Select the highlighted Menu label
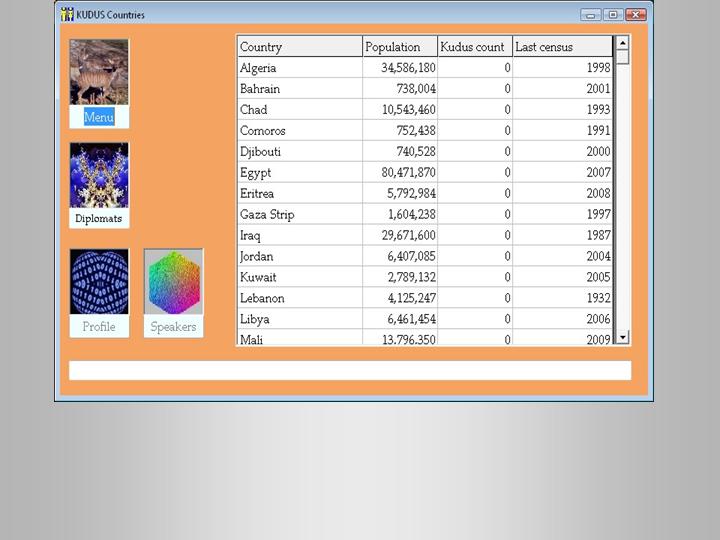Screen dimensions: 720x540 click(99, 117)
